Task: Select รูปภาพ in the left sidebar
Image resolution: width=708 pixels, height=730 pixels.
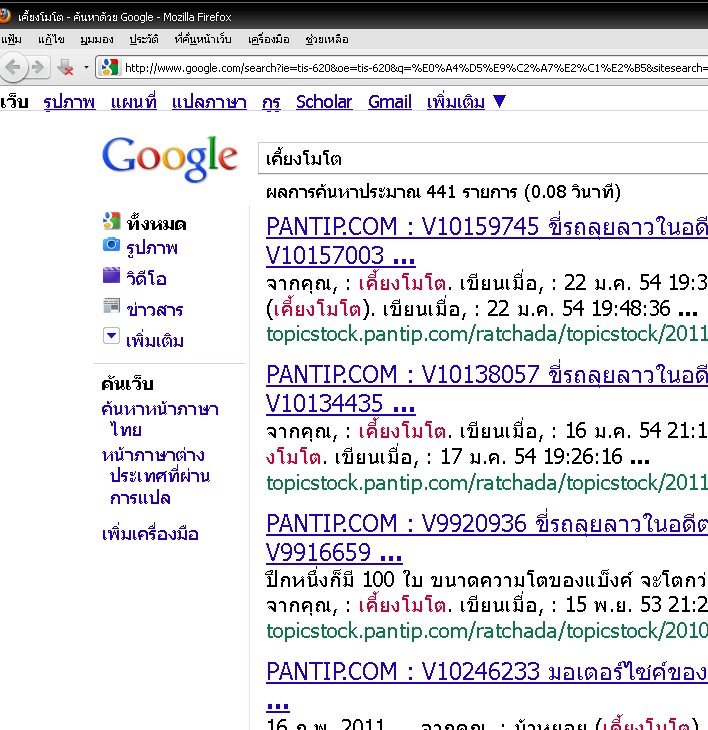Action: [152, 248]
